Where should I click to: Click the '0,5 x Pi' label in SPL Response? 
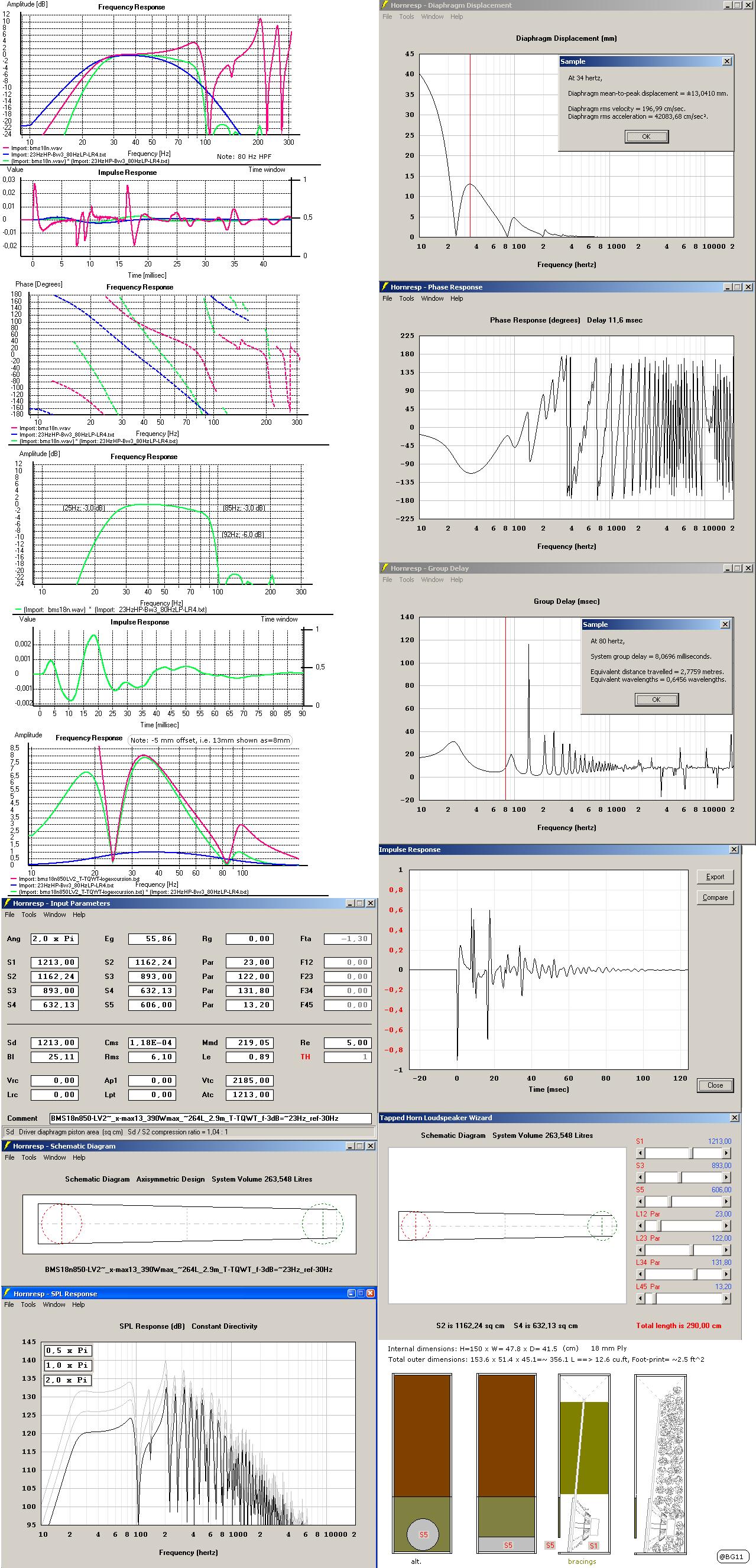pyautogui.click(x=67, y=1351)
